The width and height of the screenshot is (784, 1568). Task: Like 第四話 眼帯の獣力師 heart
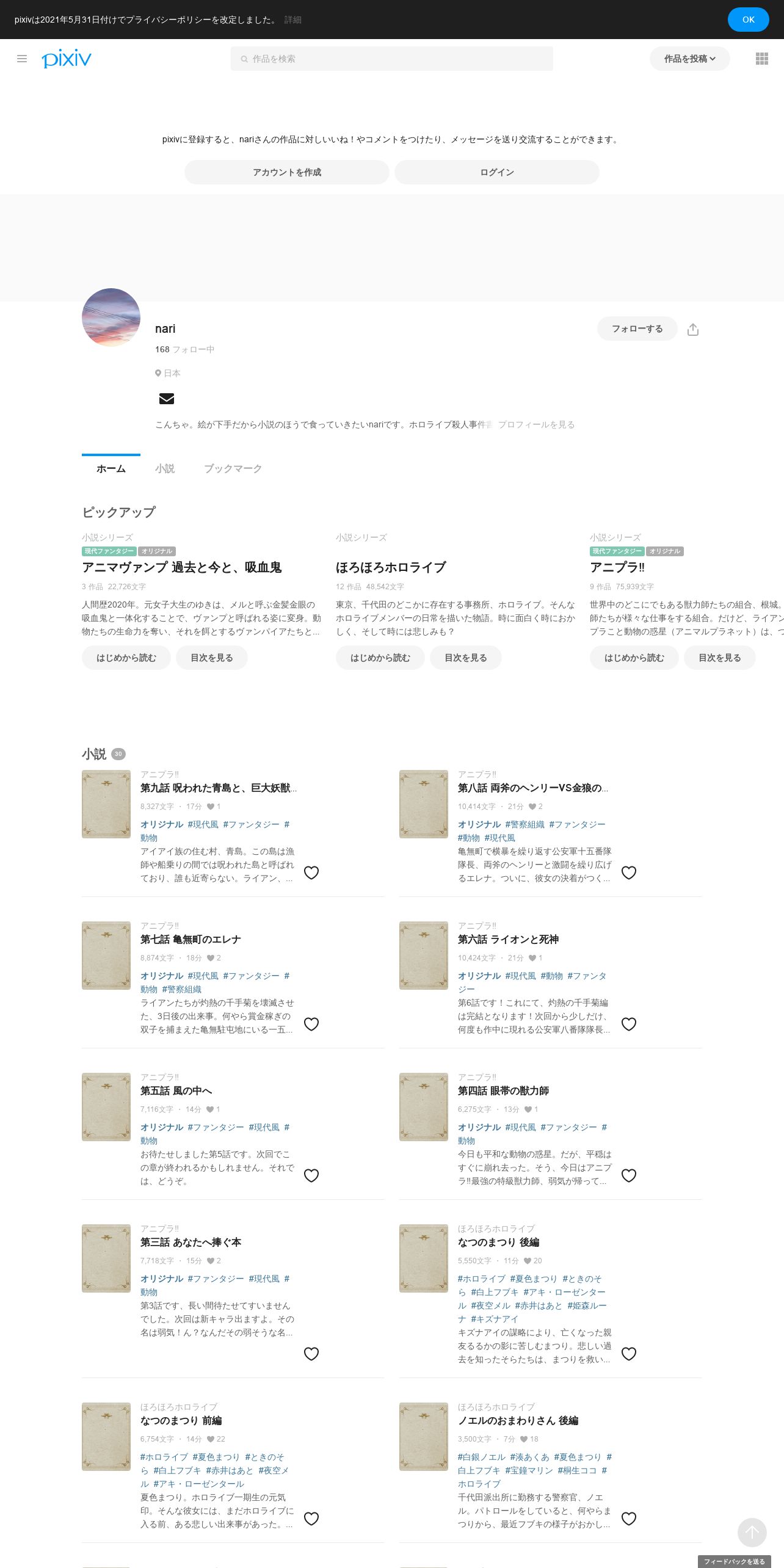click(629, 1175)
